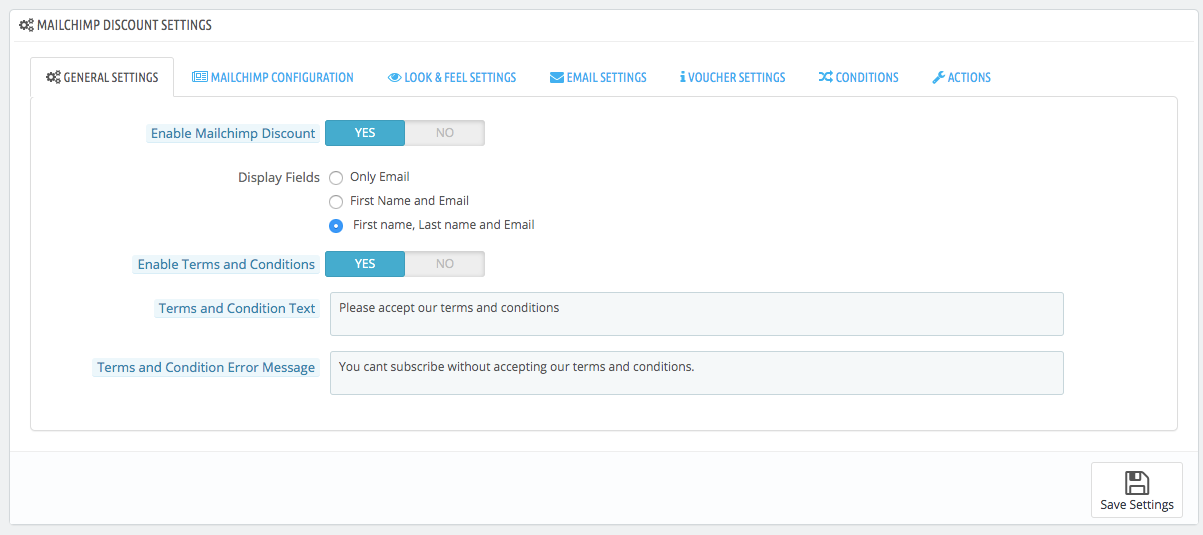
Task: Click the eye icon on Look & Feel tab
Action: (x=394, y=77)
